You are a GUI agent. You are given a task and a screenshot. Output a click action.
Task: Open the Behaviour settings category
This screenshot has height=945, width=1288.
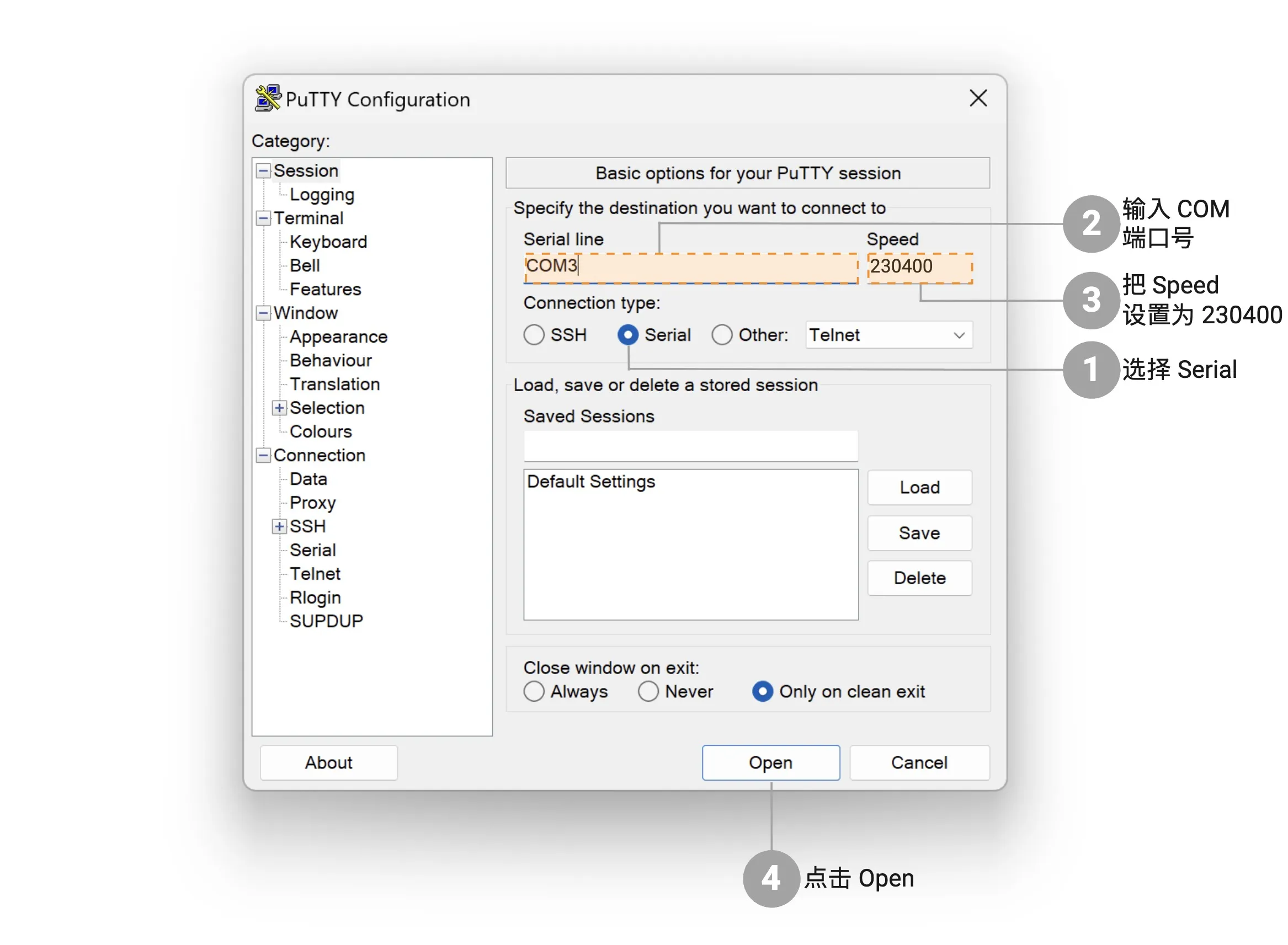pyautogui.click(x=331, y=360)
